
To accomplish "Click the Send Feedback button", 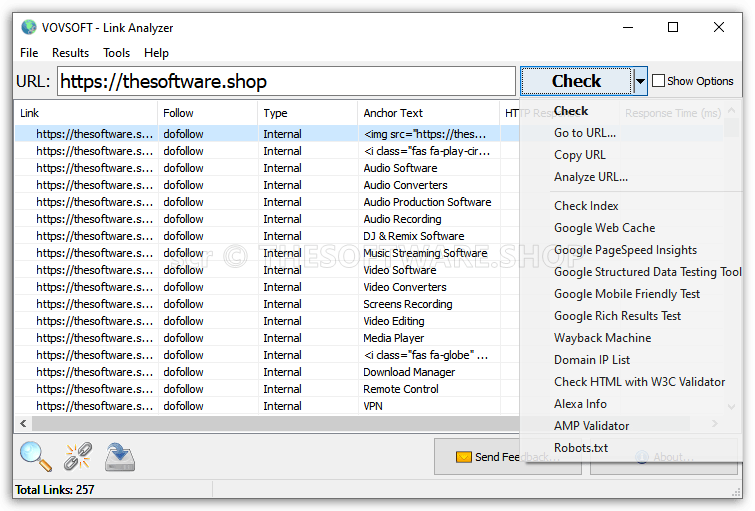I will click(508, 457).
